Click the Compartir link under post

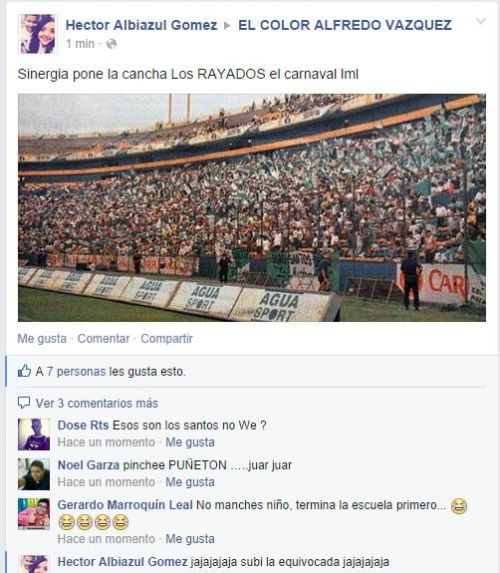(x=166, y=338)
